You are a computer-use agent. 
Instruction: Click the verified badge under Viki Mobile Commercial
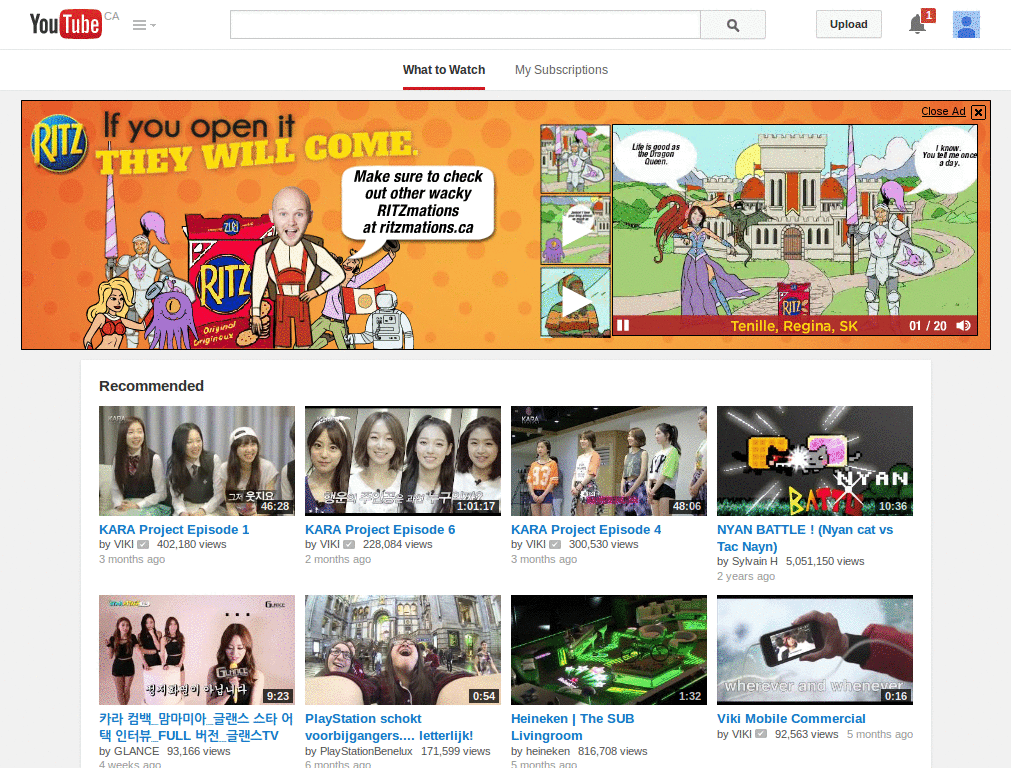pyautogui.click(x=761, y=734)
